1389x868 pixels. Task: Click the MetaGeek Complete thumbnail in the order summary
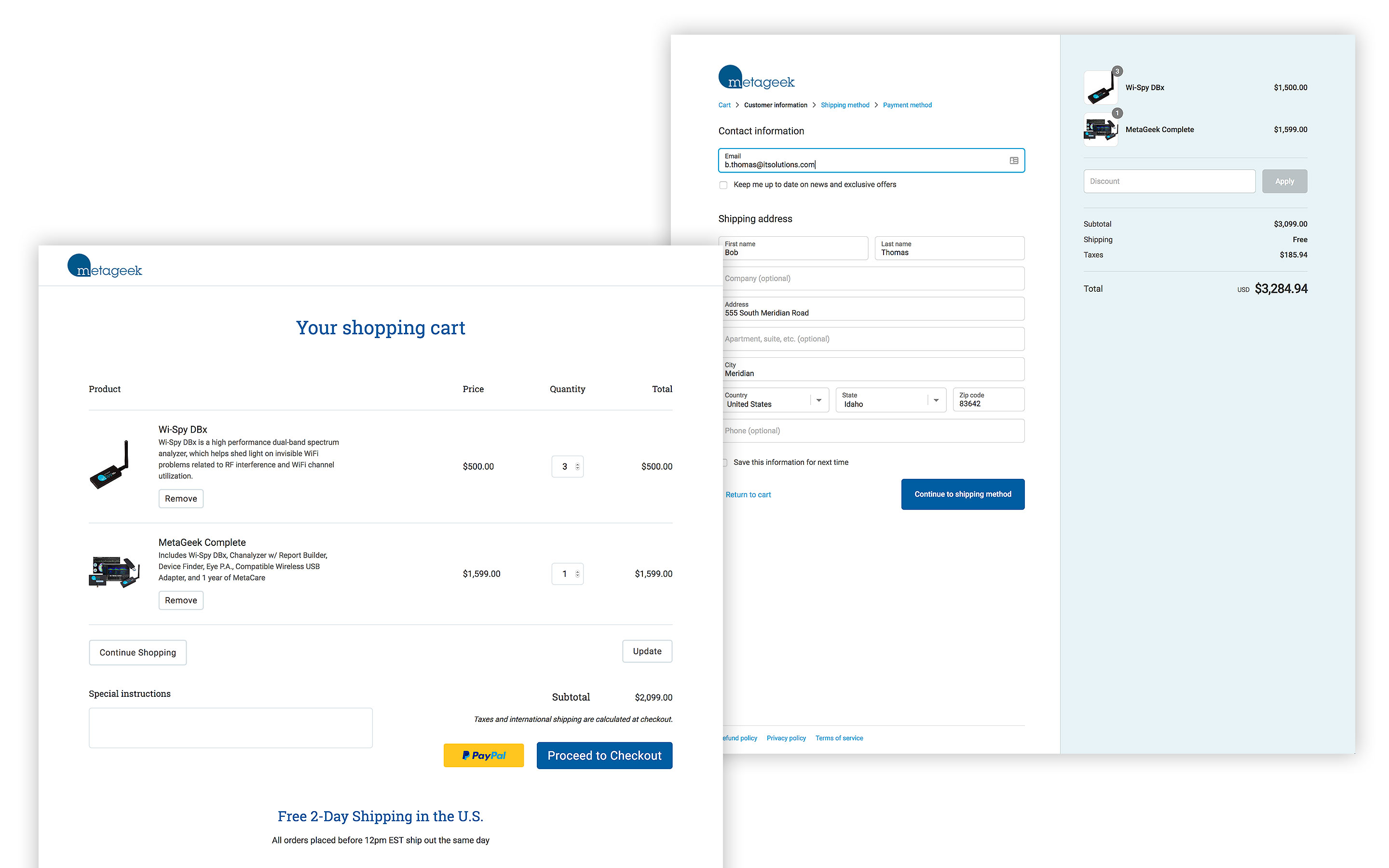tap(1100, 130)
